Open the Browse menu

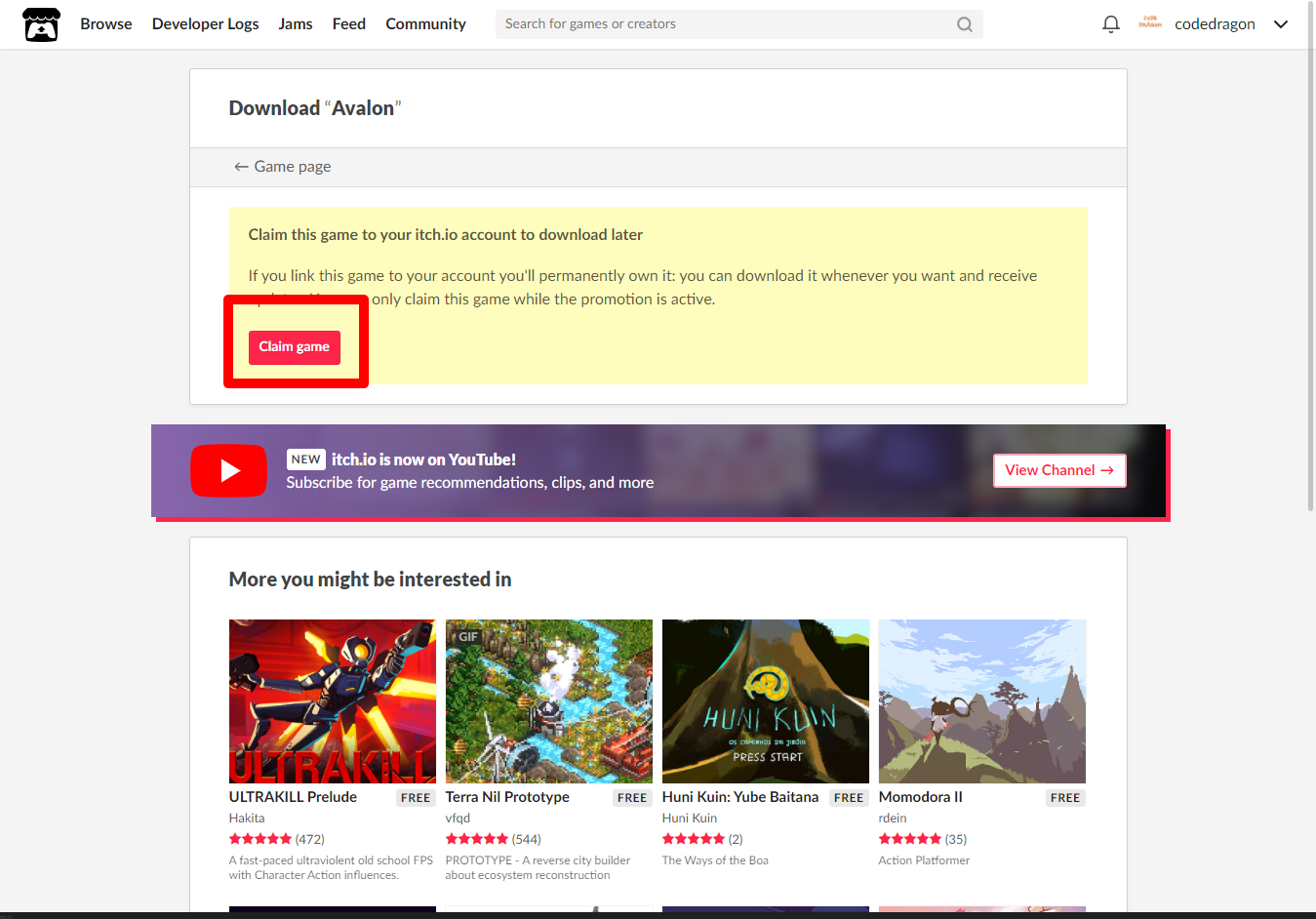point(106,24)
